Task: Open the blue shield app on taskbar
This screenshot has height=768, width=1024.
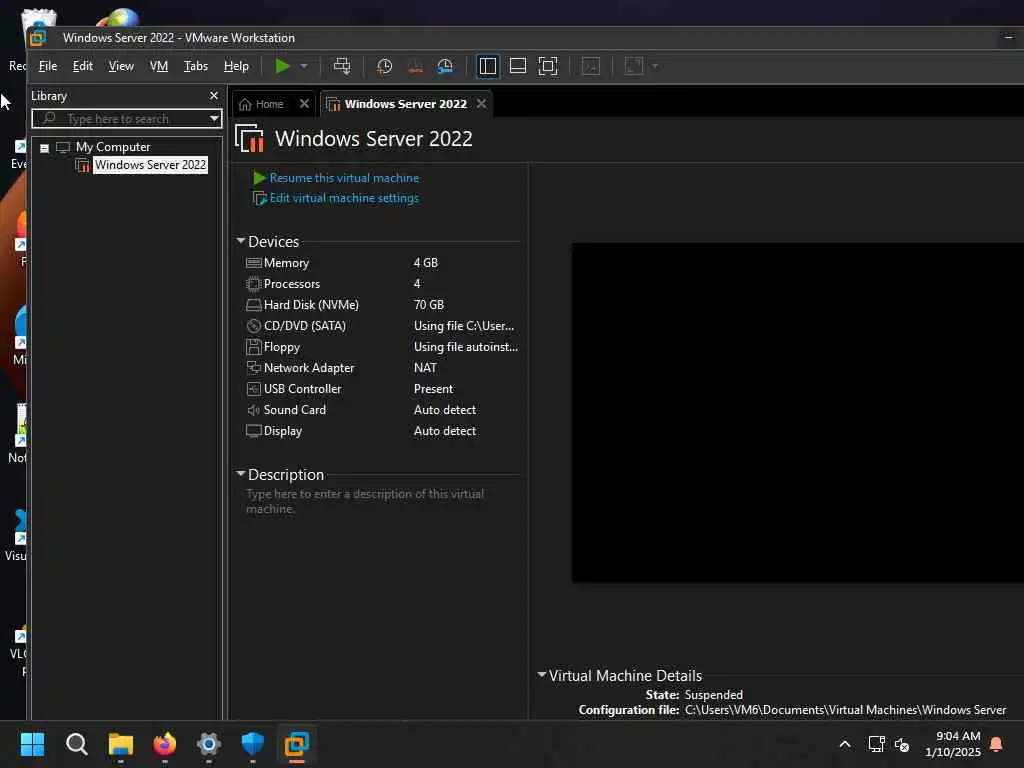Action: [x=253, y=744]
